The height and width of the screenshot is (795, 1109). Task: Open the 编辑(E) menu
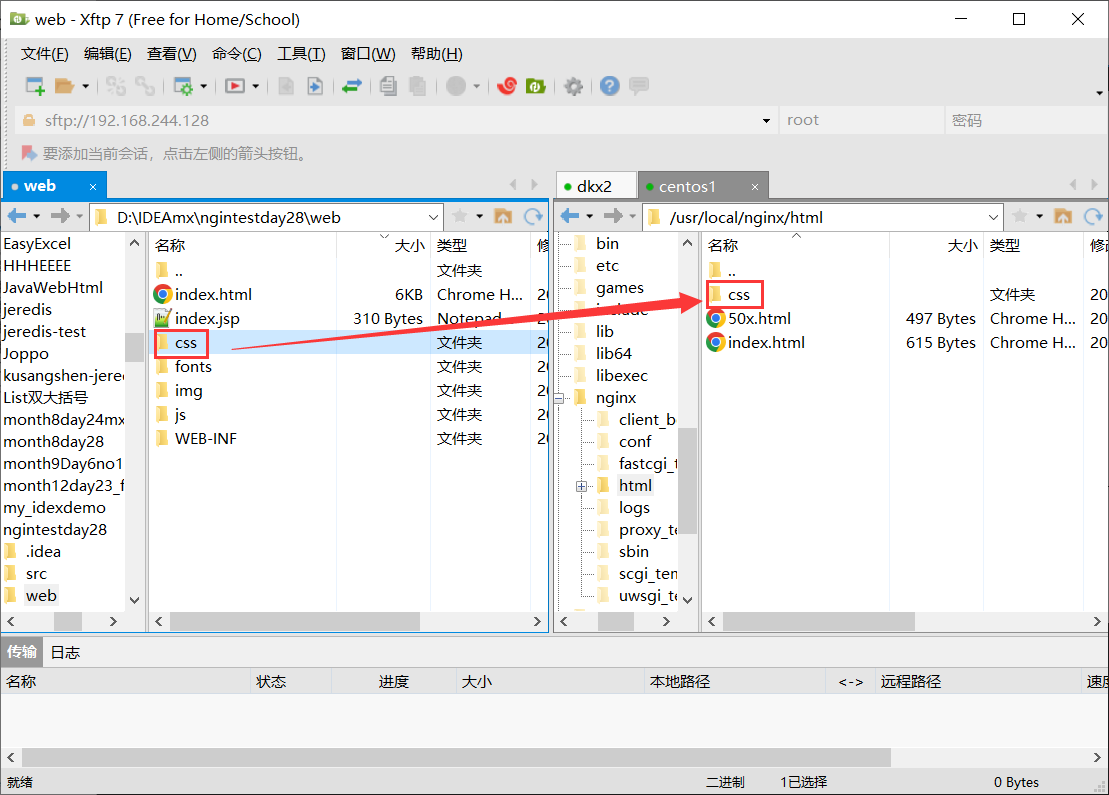point(108,54)
